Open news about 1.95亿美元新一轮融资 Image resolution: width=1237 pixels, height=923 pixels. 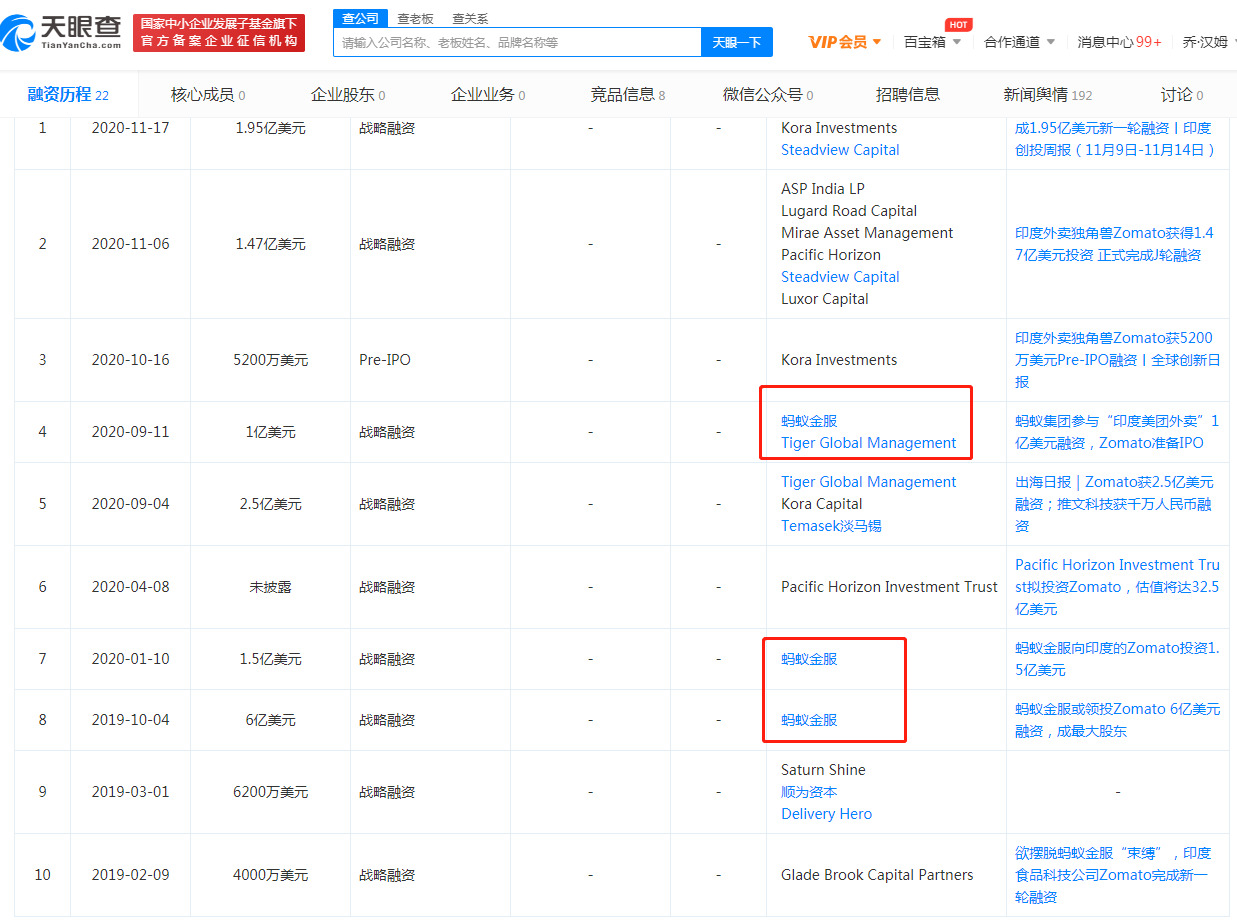1117,139
